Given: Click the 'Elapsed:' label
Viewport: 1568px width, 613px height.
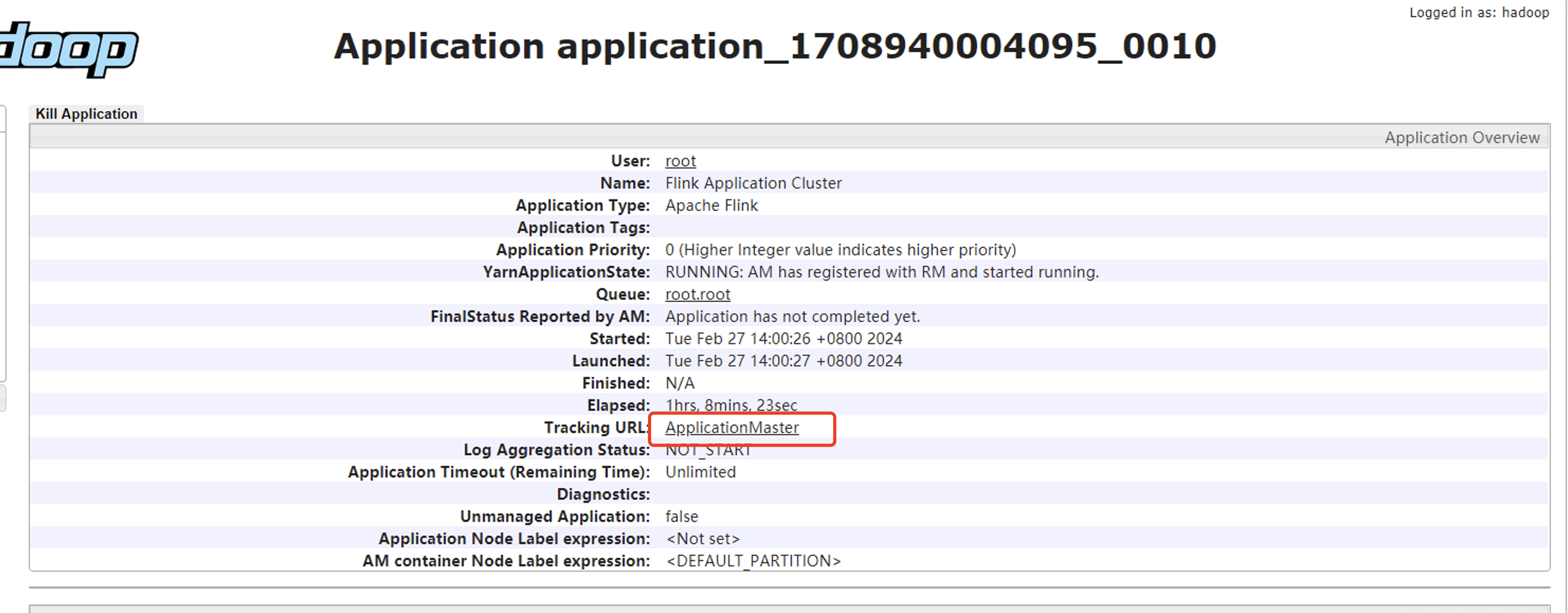Looking at the screenshot, I should 618,405.
